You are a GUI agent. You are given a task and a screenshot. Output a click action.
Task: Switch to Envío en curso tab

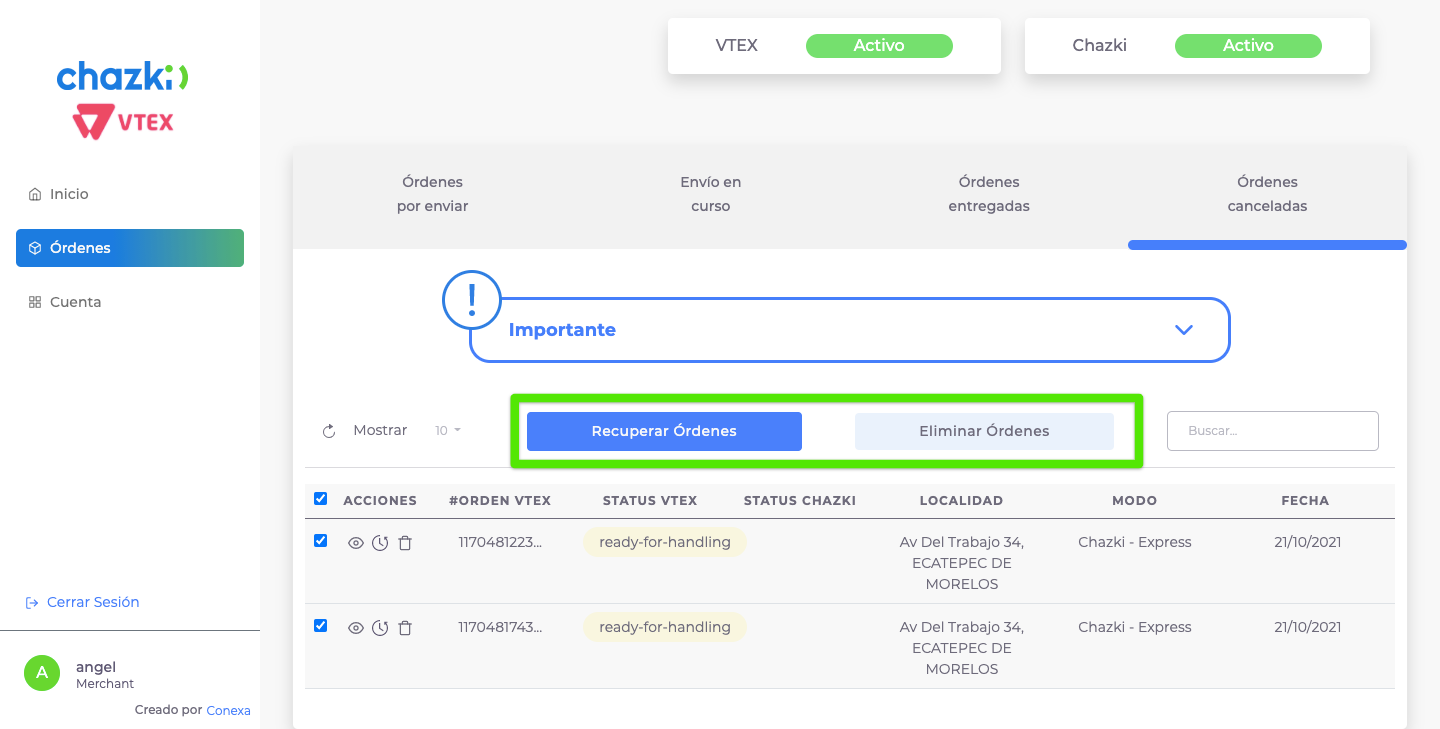click(711, 194)
